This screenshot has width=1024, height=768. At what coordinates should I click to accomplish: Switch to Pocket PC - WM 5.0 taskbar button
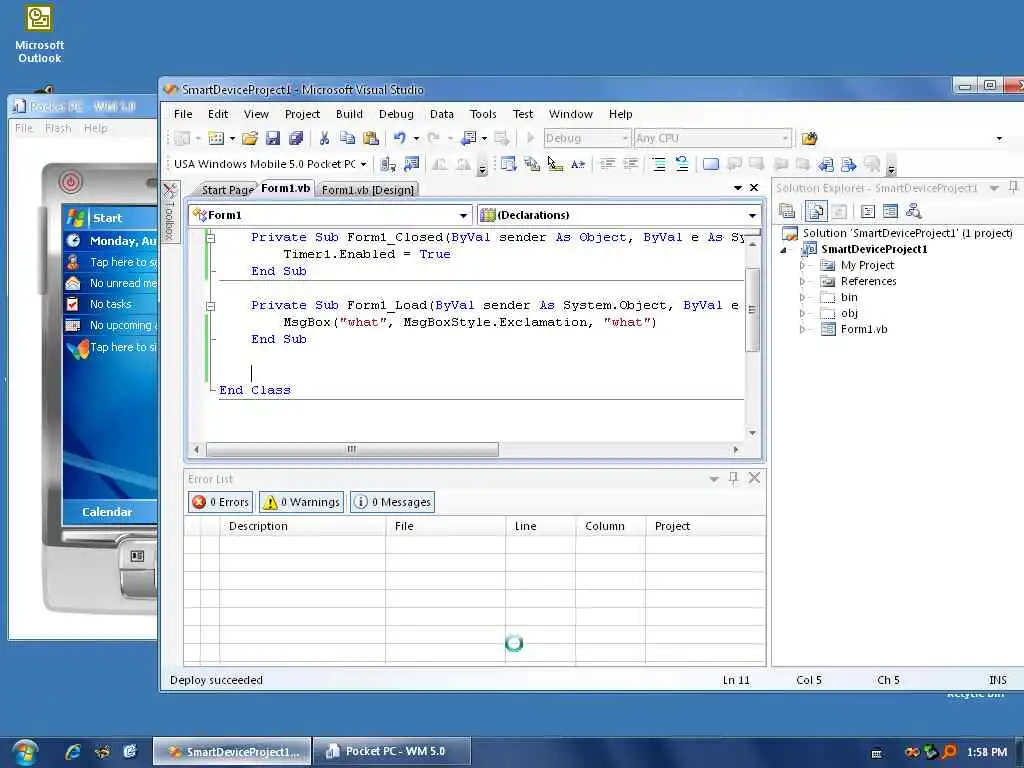pyautogui.click(x=392, y=752)
